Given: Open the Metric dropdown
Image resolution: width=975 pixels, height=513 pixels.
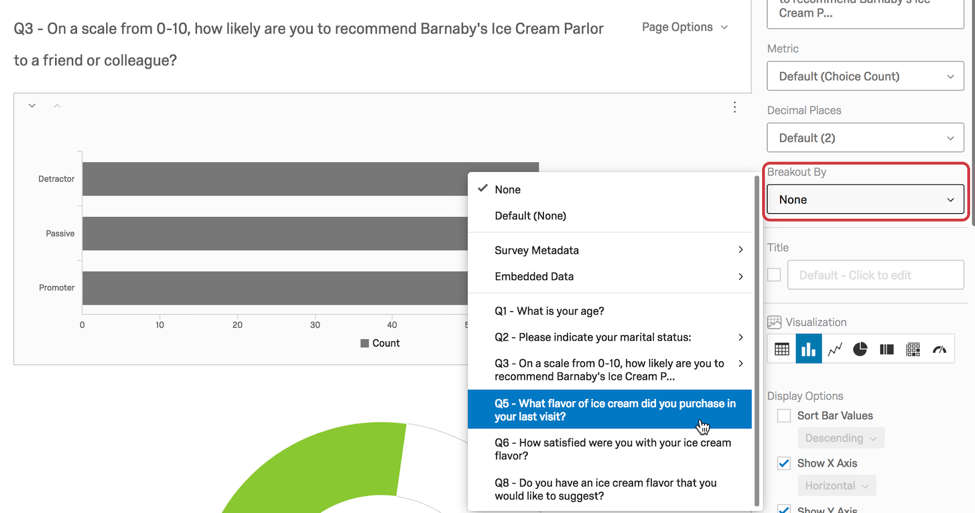Looking at the screenshot, I should coord(865,76).
